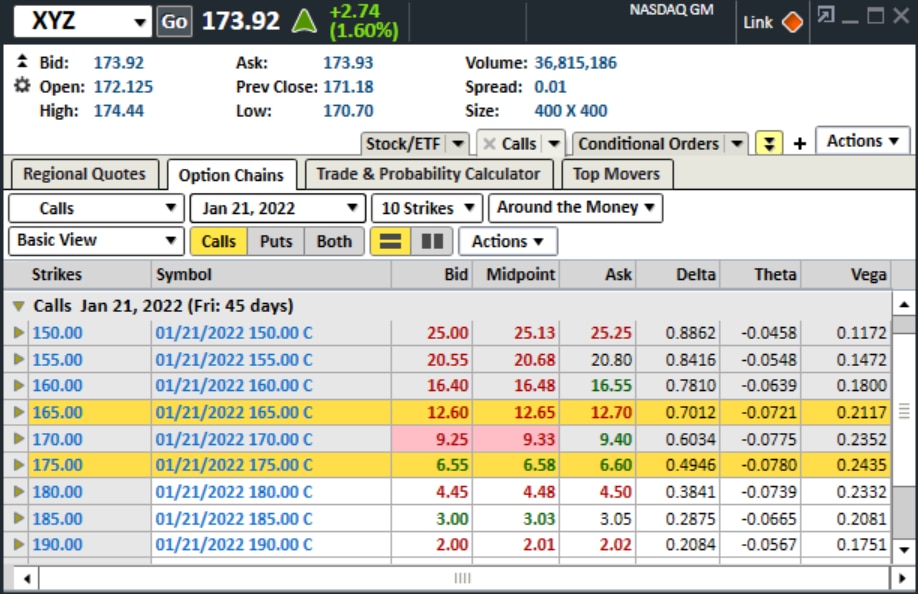Toggle the Puts display button
This screenshot has height=594, width=918.
click(276, 241)
